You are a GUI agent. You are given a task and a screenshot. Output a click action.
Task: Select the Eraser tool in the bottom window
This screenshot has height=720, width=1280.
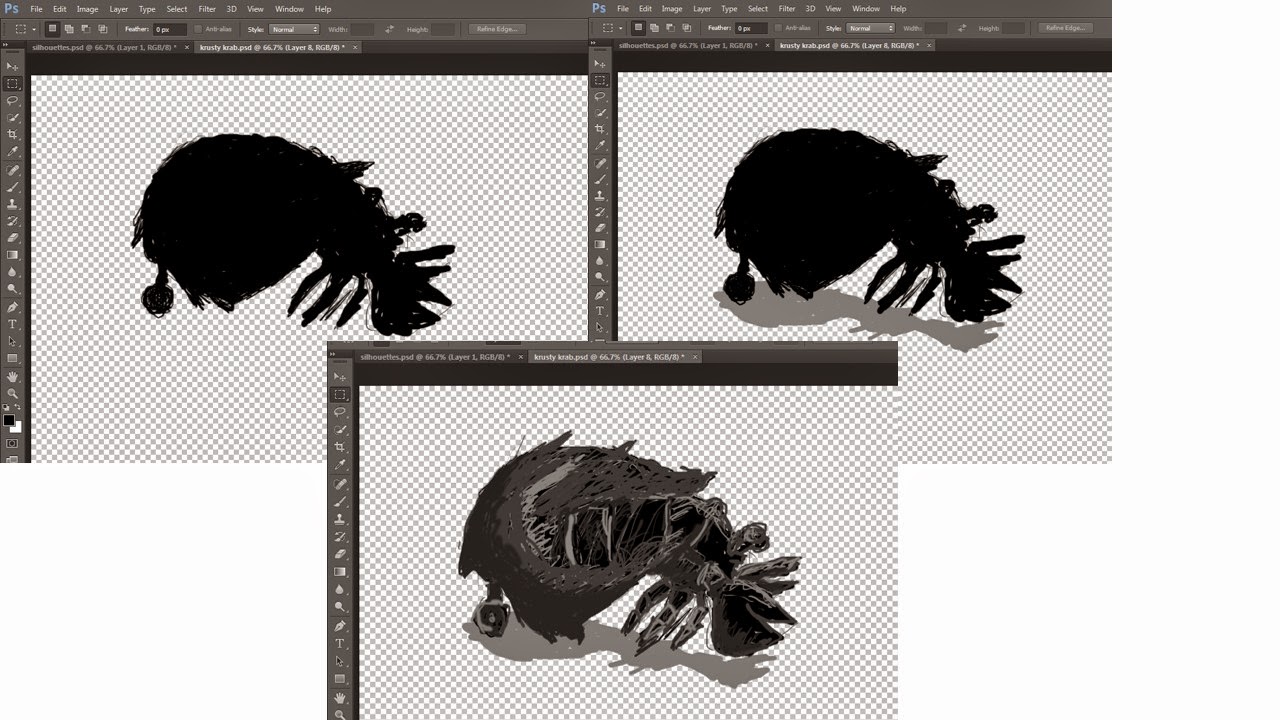(340, 554)
